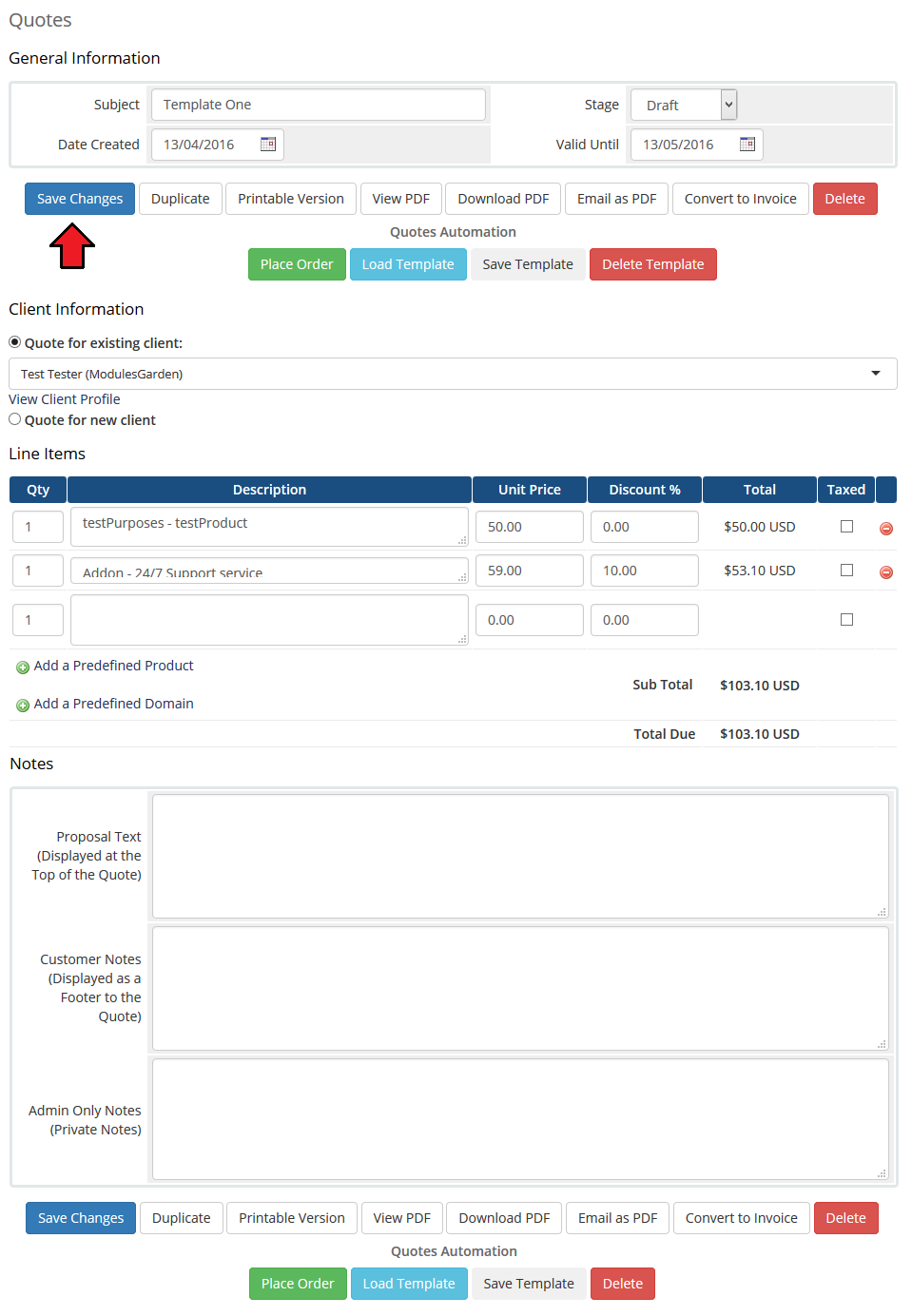Click the Date Created field 13/04/2016

[x=218, y=145]
